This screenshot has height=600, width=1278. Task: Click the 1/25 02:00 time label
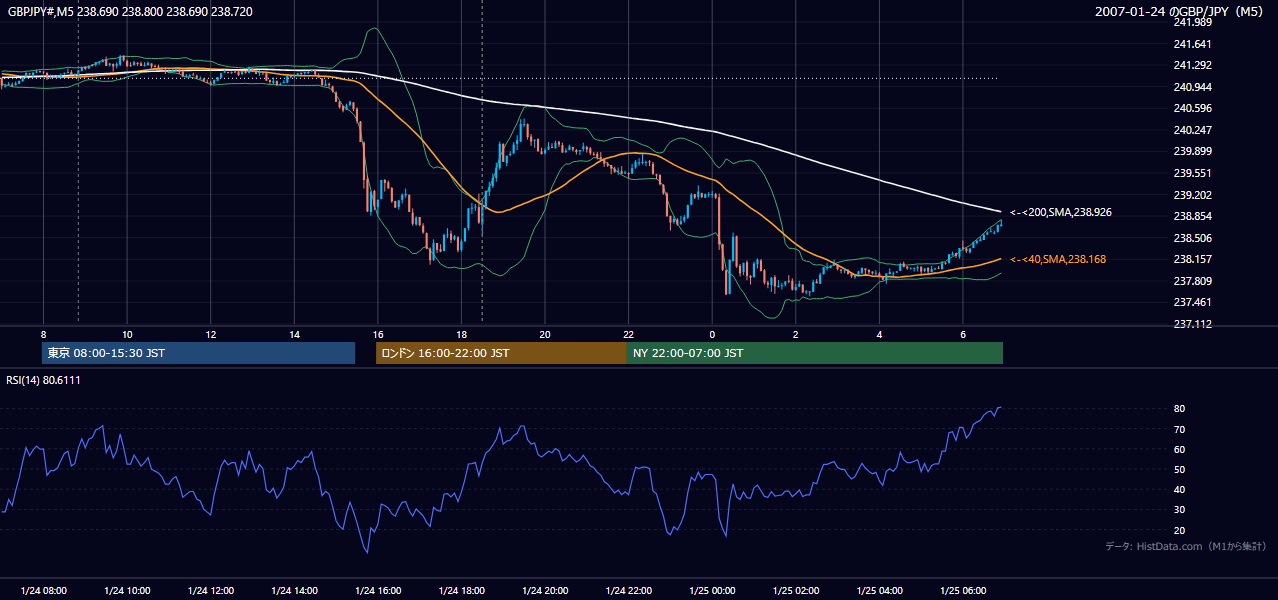coord(796,591)
